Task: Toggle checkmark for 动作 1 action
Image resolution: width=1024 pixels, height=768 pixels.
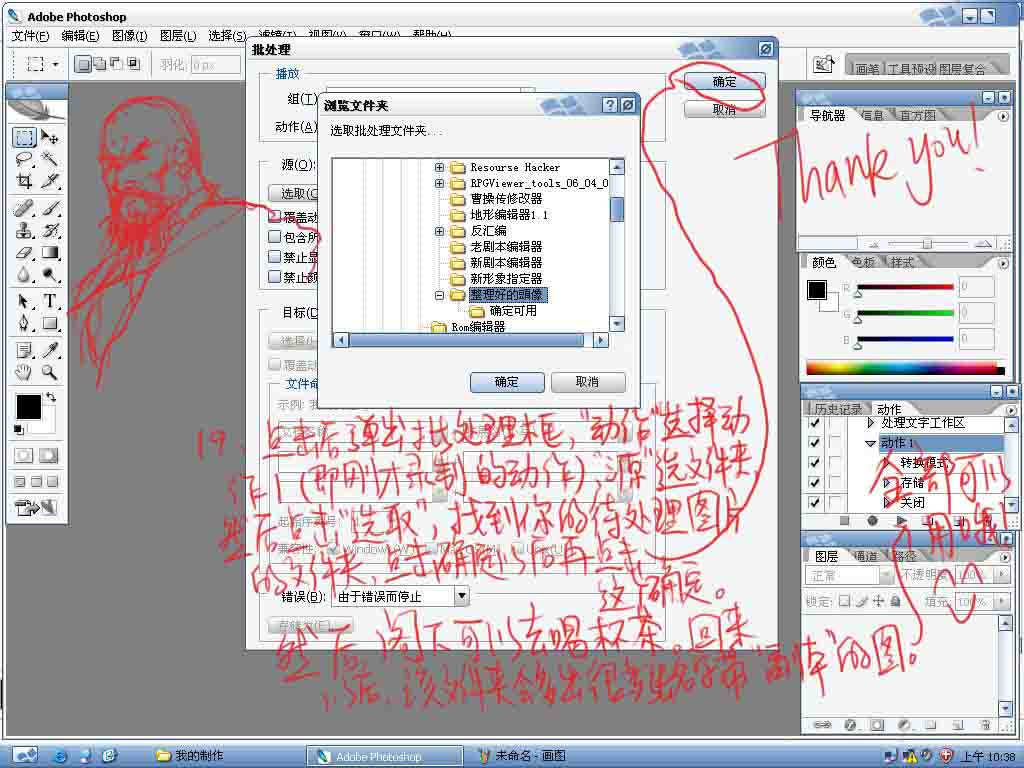Action: (813, 443)
